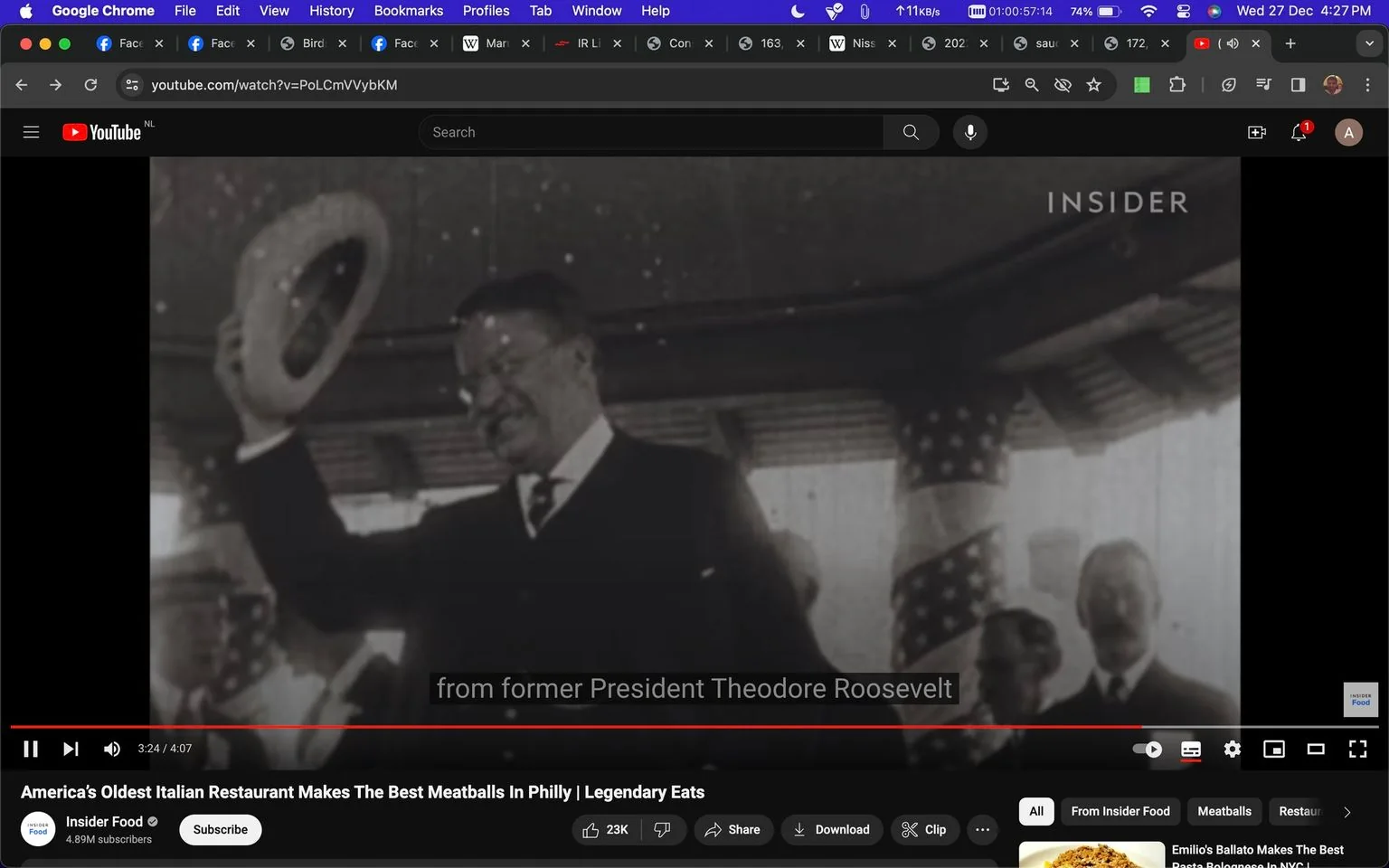Open the Profiles menu
Image resolution: width=1389 pixels, height=868 pixels.
click(x=486, y=11)
